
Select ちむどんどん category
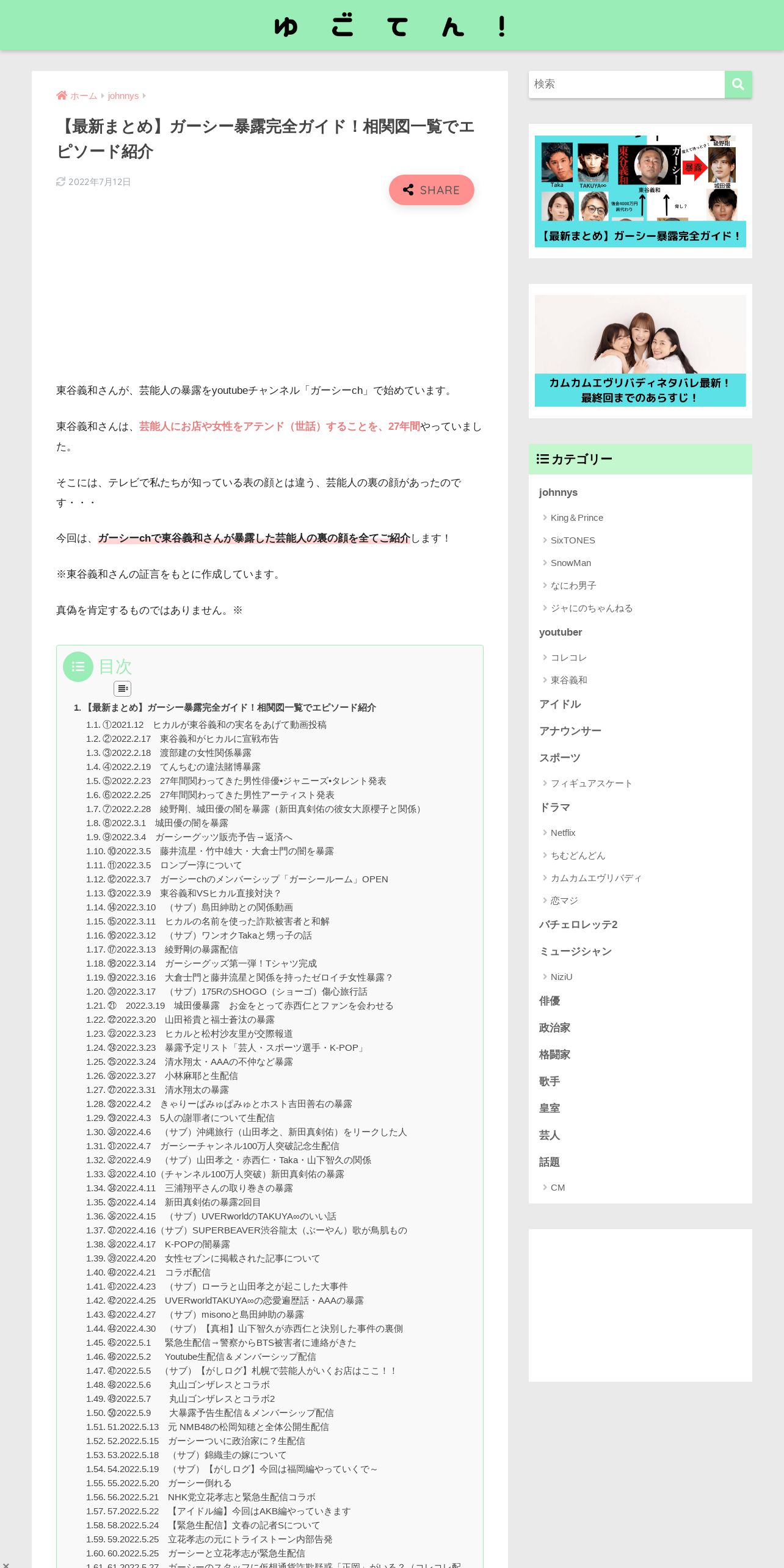(x=578, y=855)
